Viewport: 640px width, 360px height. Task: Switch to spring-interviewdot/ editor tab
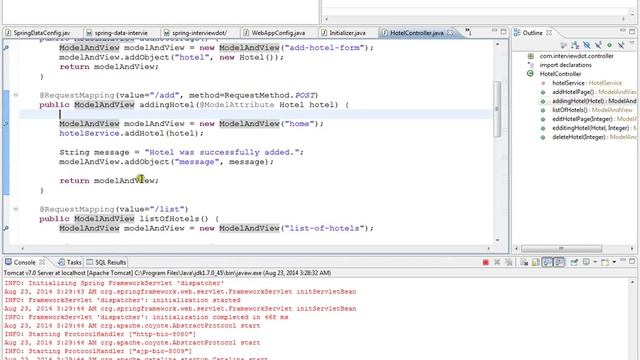199,33
